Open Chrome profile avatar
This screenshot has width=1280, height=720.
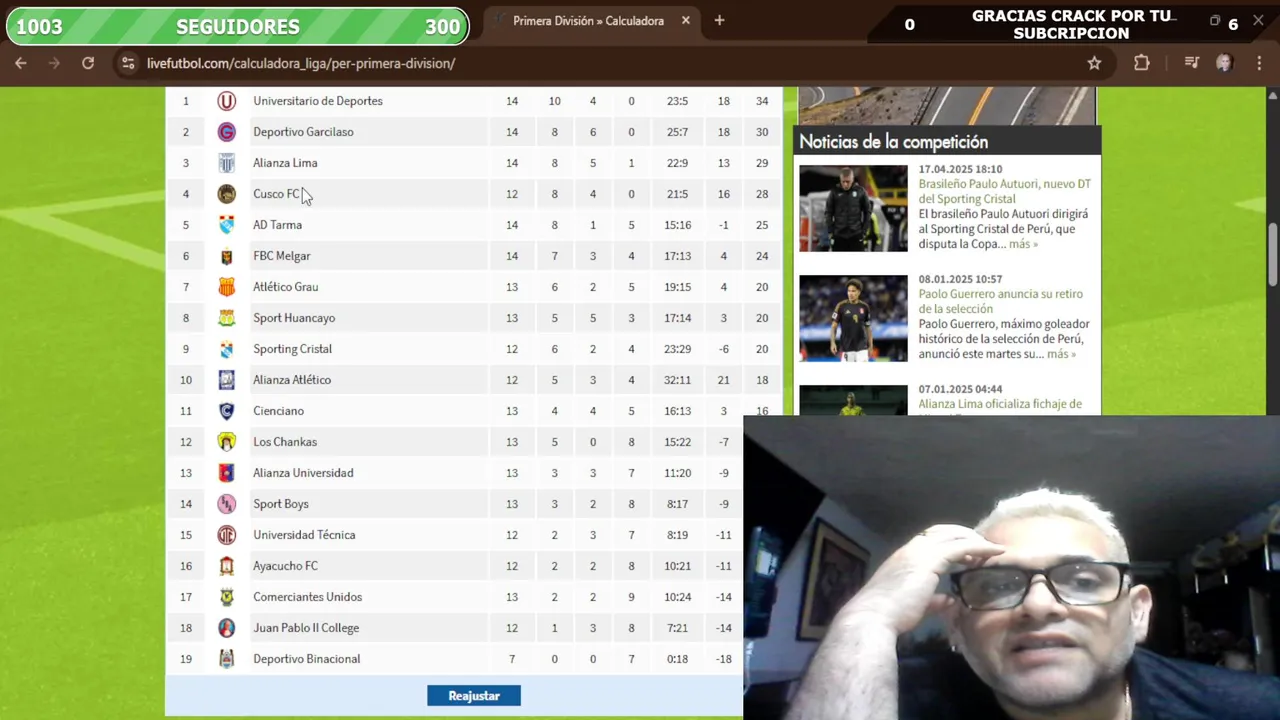click(x=1224, y=63)
